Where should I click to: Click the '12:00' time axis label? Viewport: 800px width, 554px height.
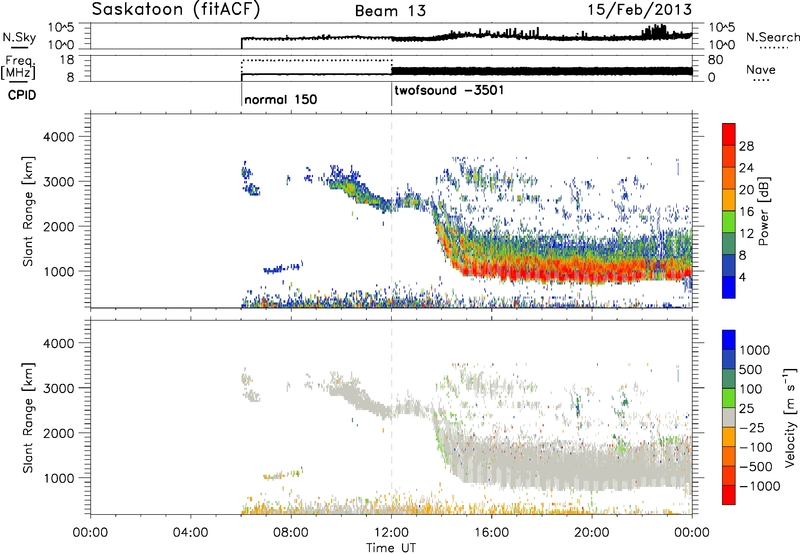click(391, 533)
